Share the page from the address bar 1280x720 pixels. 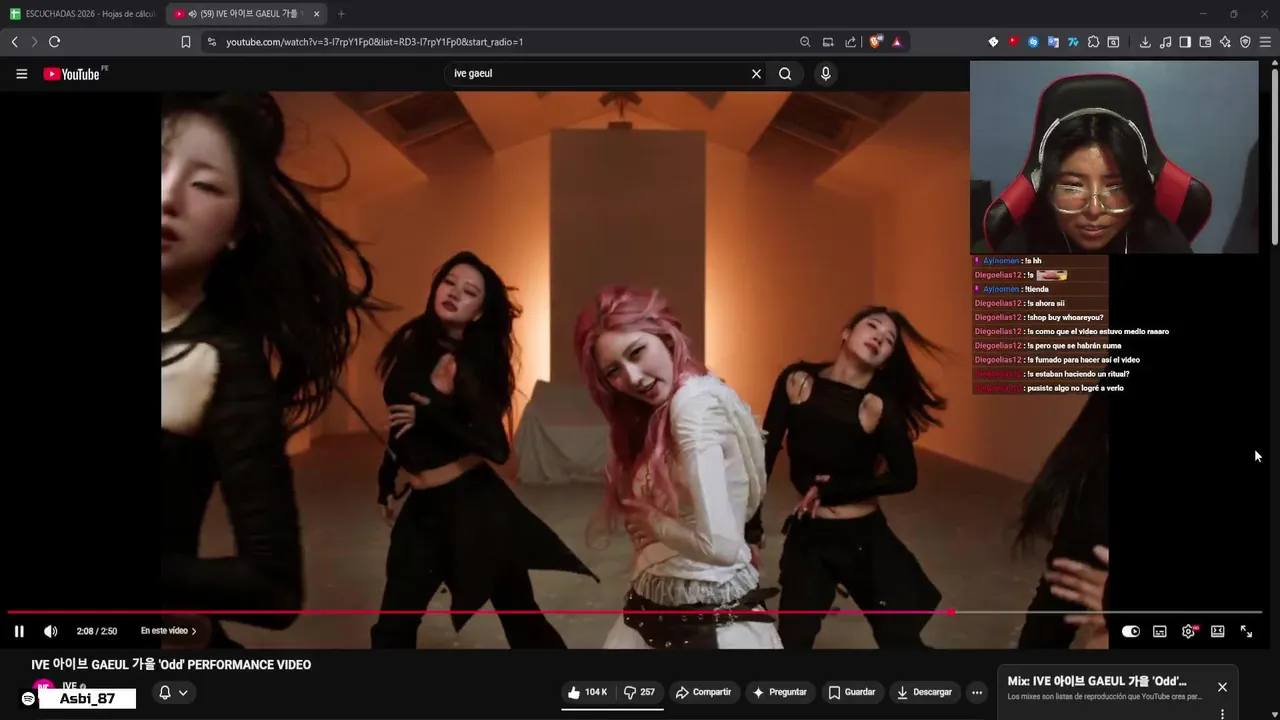pyautogui.click(x=851, y=42)
